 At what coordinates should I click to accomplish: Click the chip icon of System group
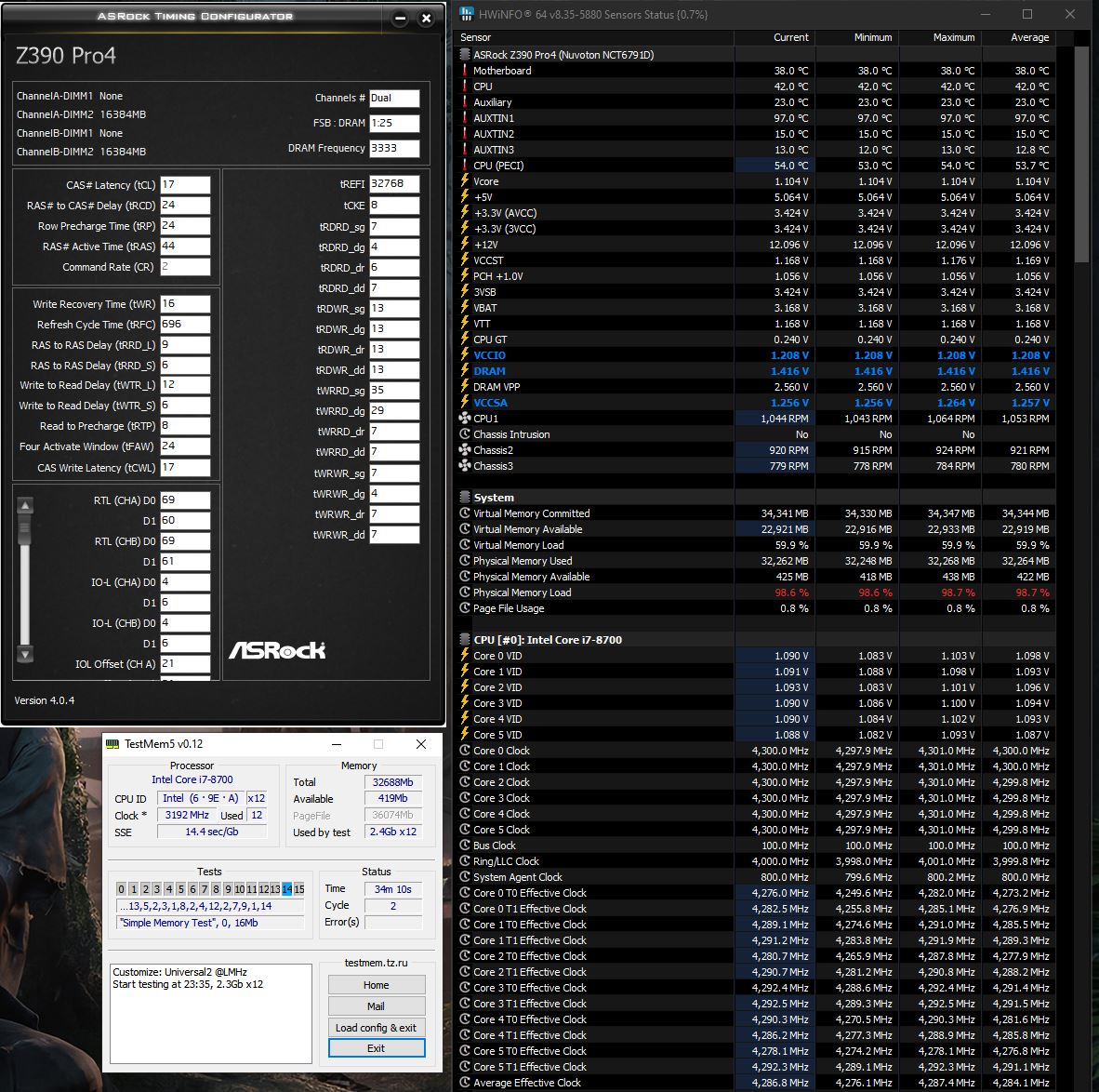click(464, 498)
